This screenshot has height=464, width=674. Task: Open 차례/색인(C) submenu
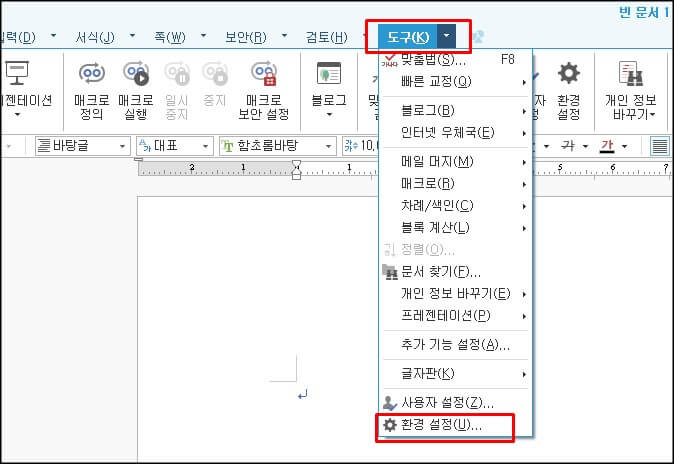[456, 206]
